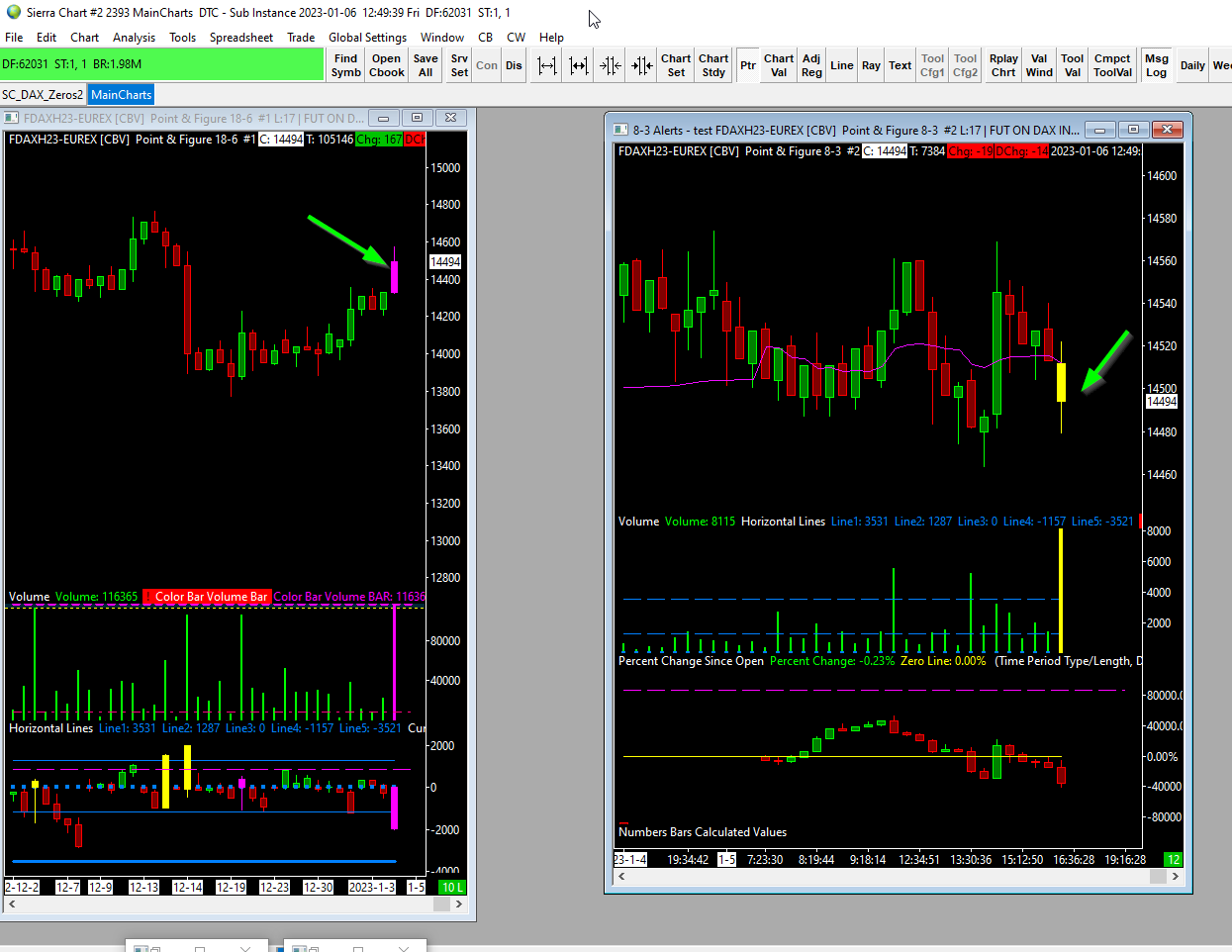
Task: Click the Numbers Bars Calculated Values label
Action: (x=703, y=832)
